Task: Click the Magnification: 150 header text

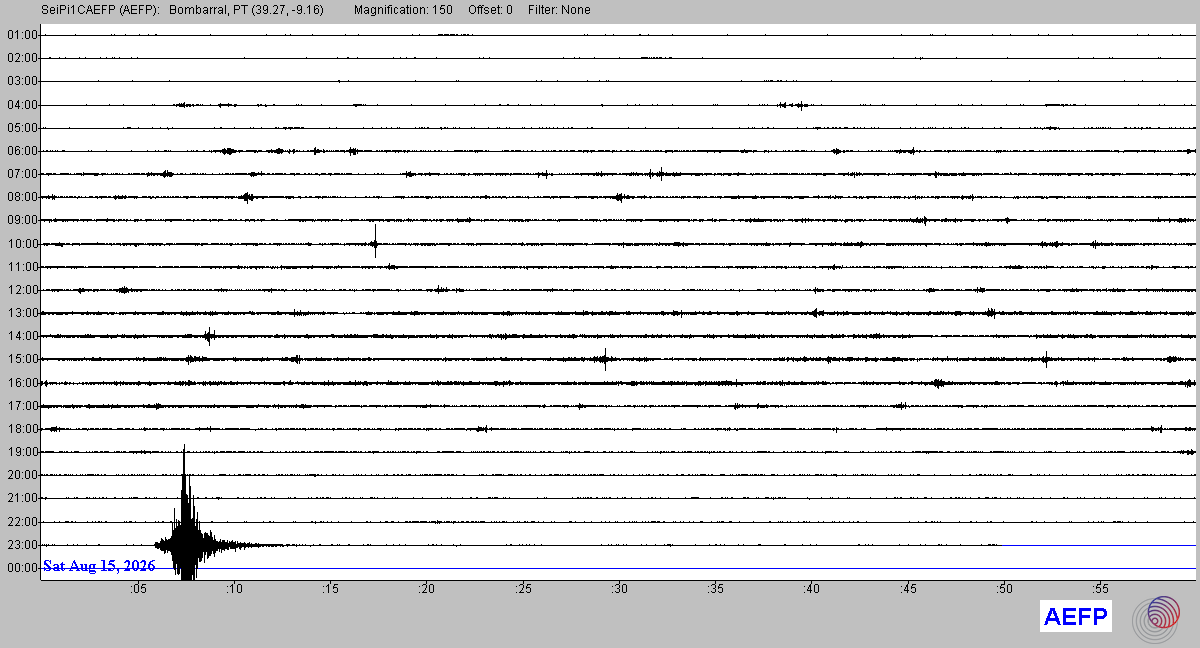Action: click(x=403, y=10)
